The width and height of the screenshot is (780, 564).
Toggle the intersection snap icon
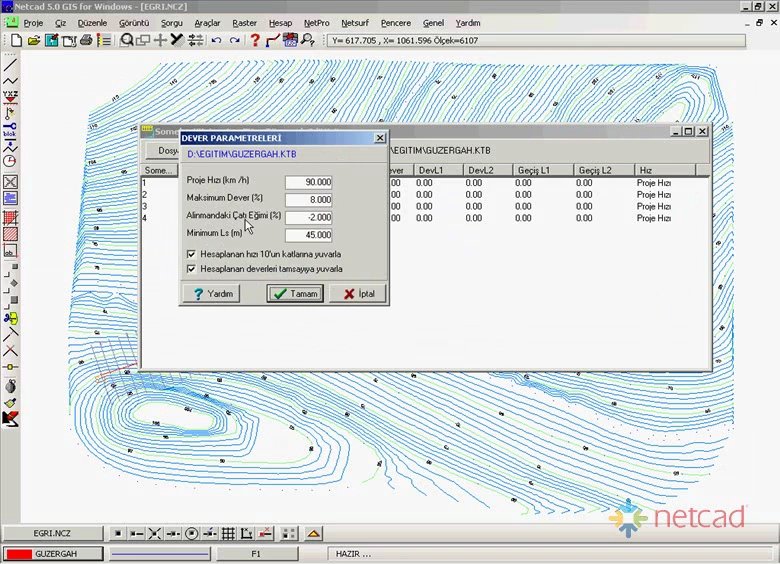(155, 534)
